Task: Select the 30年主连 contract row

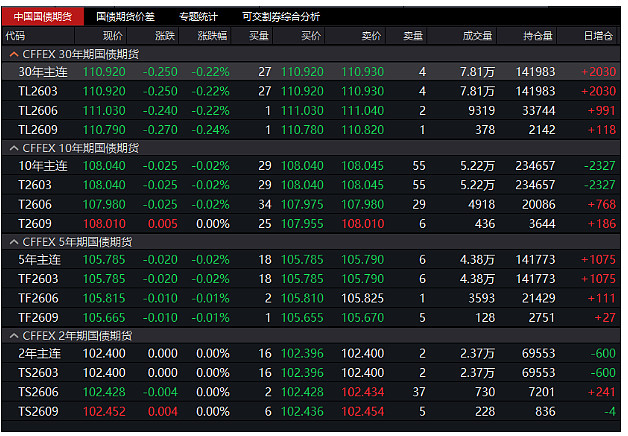Action: click(311, 72)
